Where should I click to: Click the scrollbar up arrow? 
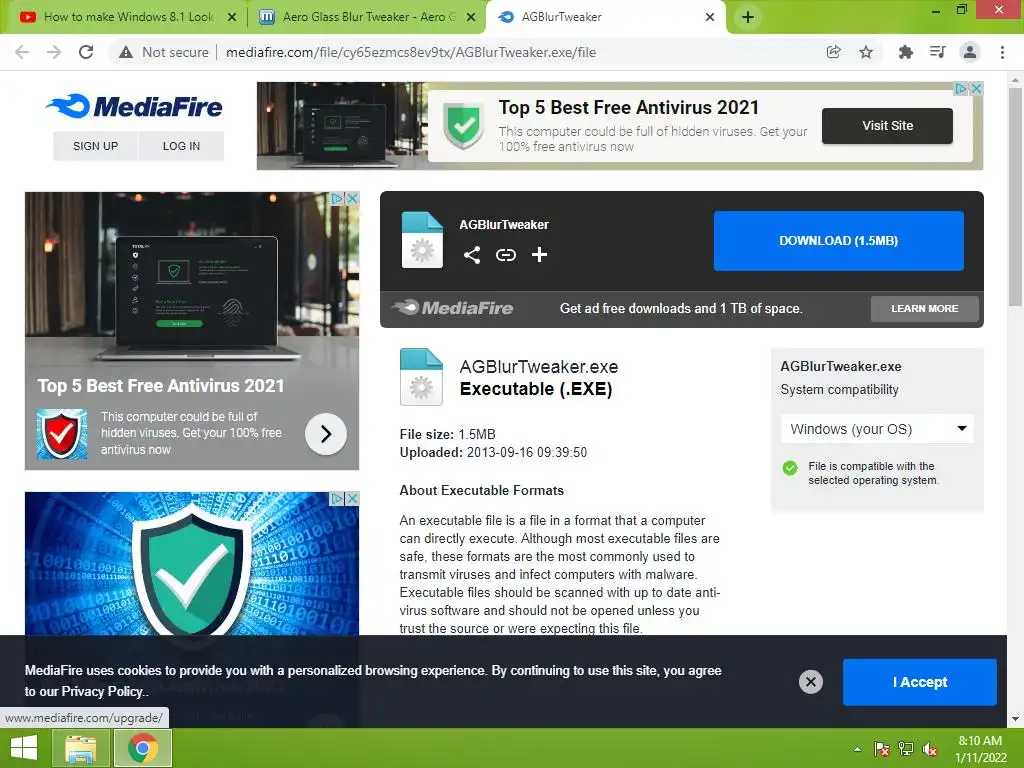pos(1015,80)
